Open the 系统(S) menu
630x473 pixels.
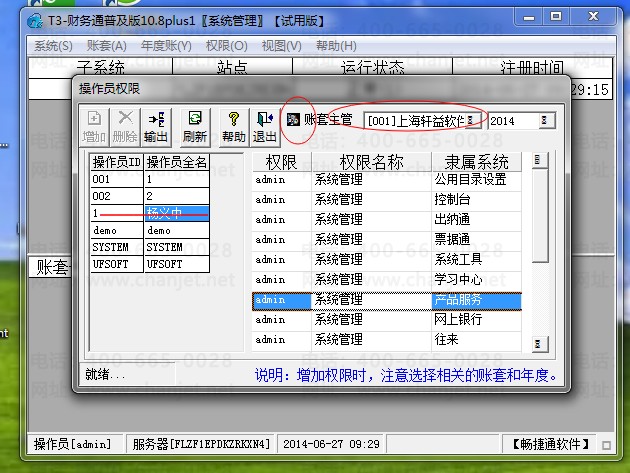tap(53, 46)
